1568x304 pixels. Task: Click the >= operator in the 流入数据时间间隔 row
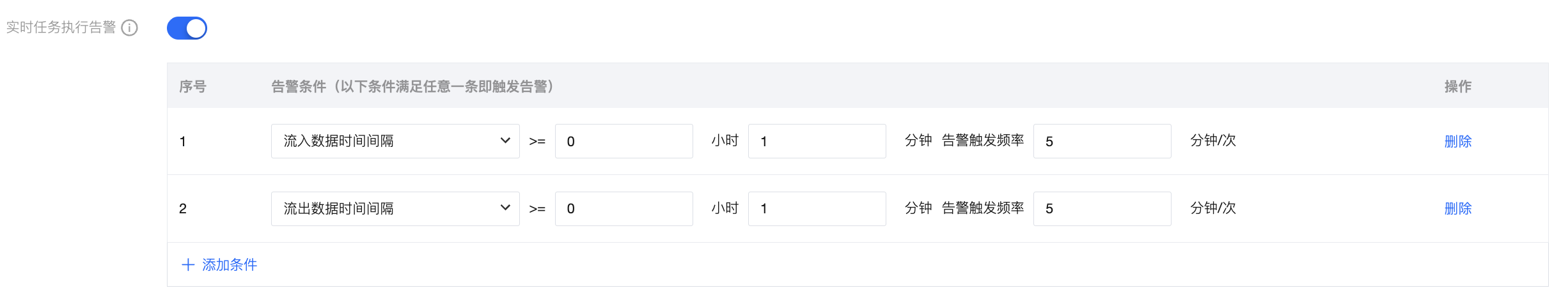click(x=537, y=142)
